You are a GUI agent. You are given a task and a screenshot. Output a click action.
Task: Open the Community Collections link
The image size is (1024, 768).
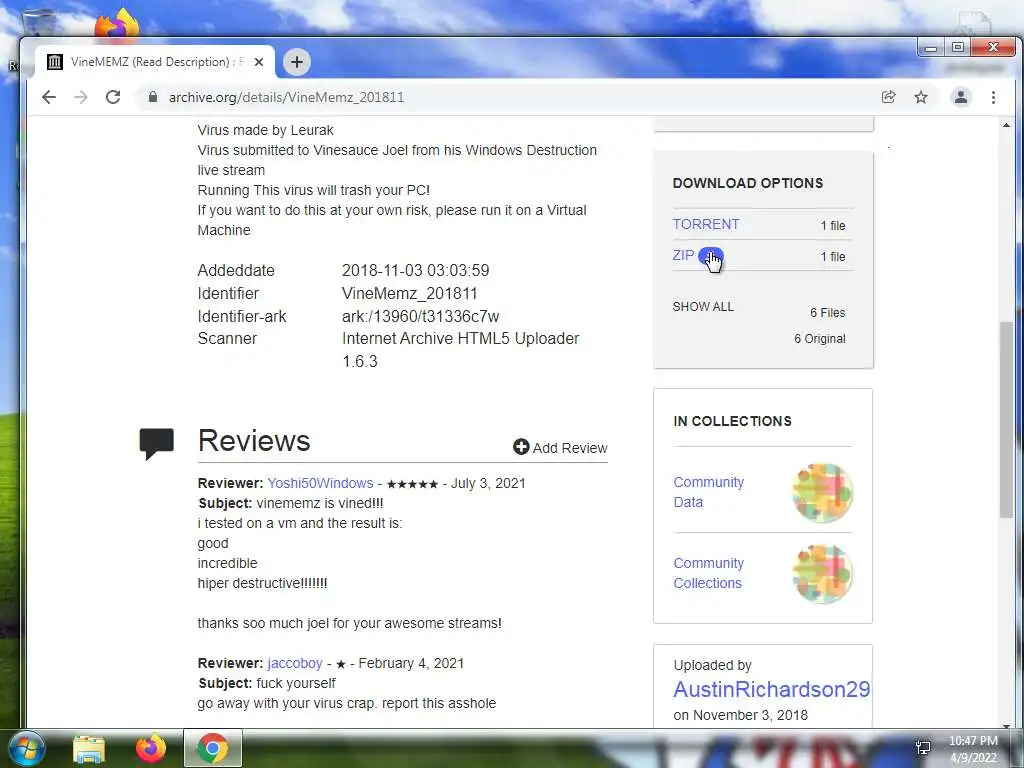[709, 573]
